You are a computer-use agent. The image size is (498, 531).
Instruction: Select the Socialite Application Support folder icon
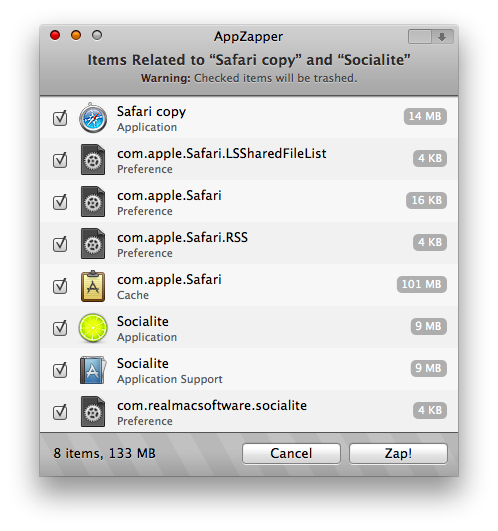93,370
